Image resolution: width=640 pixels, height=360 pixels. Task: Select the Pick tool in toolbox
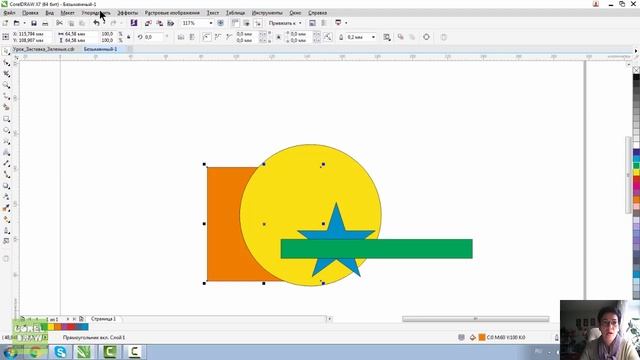[6, 52]
